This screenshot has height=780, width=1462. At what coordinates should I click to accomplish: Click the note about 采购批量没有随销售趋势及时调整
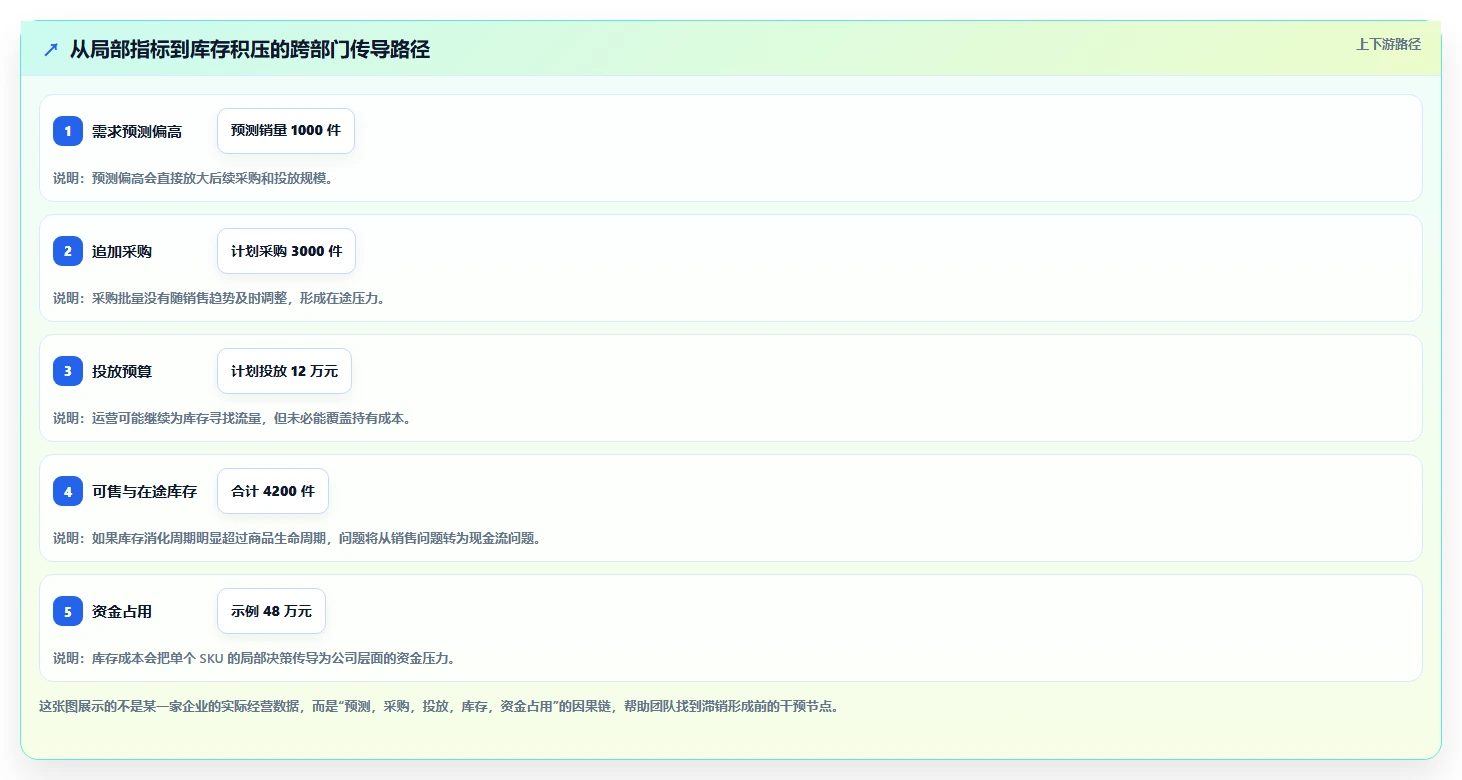point(219,298)
